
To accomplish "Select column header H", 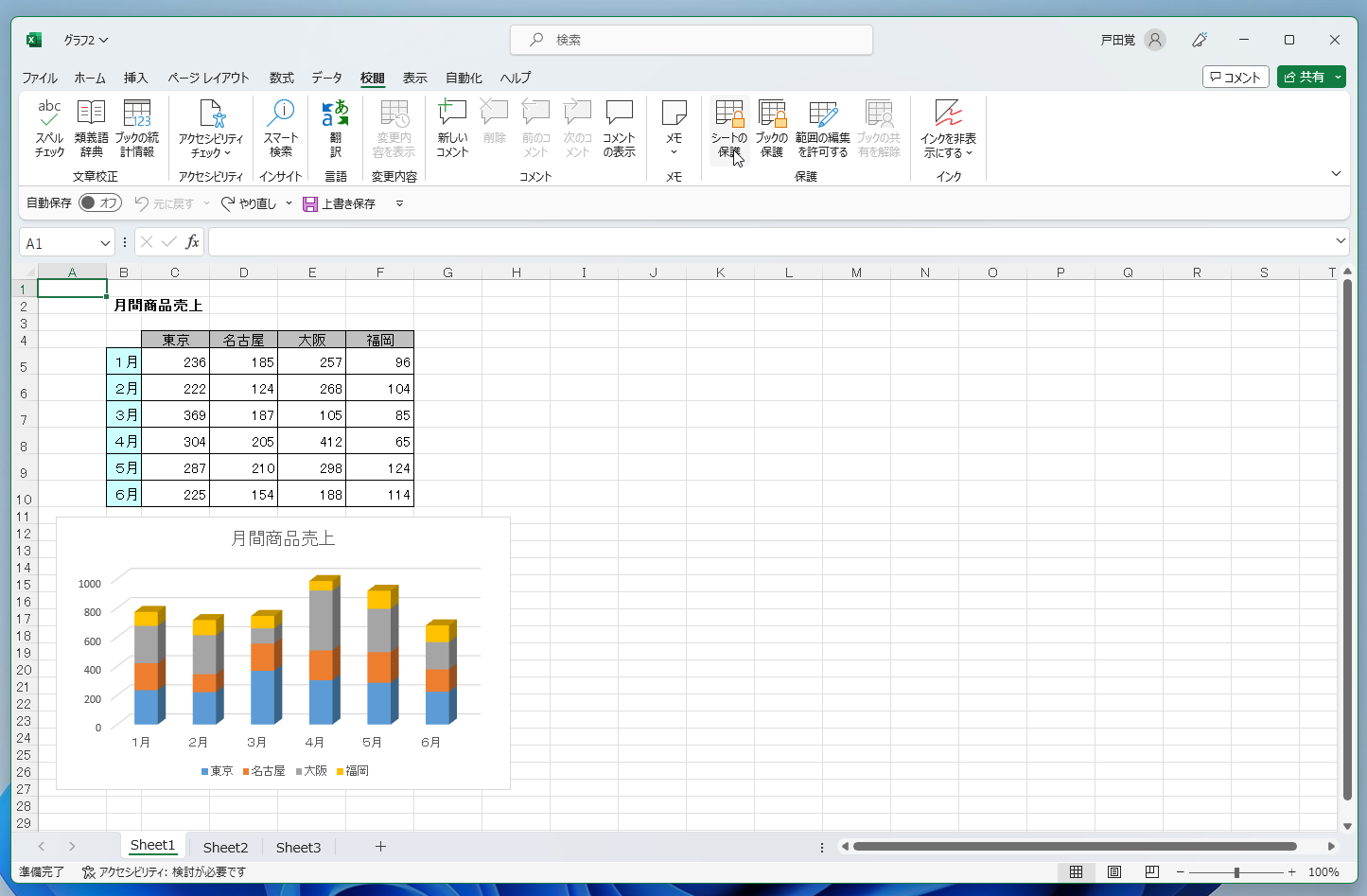I will (x=517, y=272).
